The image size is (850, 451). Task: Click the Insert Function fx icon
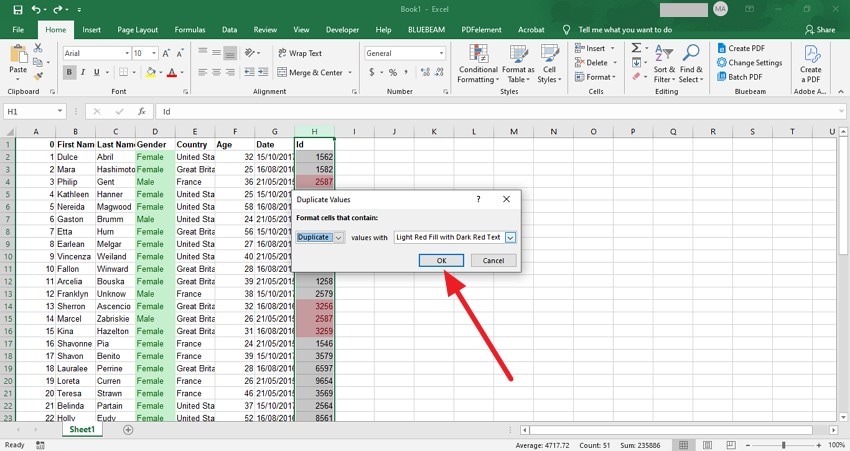(141, 112)
